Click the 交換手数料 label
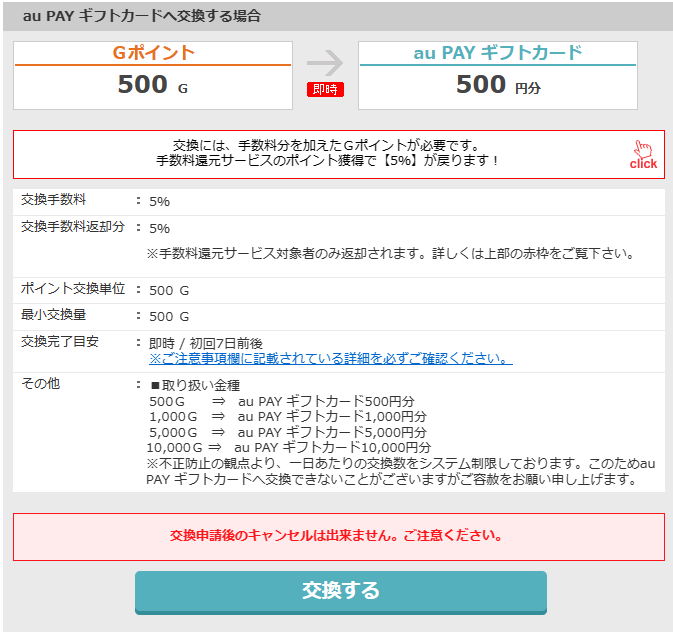Screen dimensions: 673x632 click(x=54, y=200)
